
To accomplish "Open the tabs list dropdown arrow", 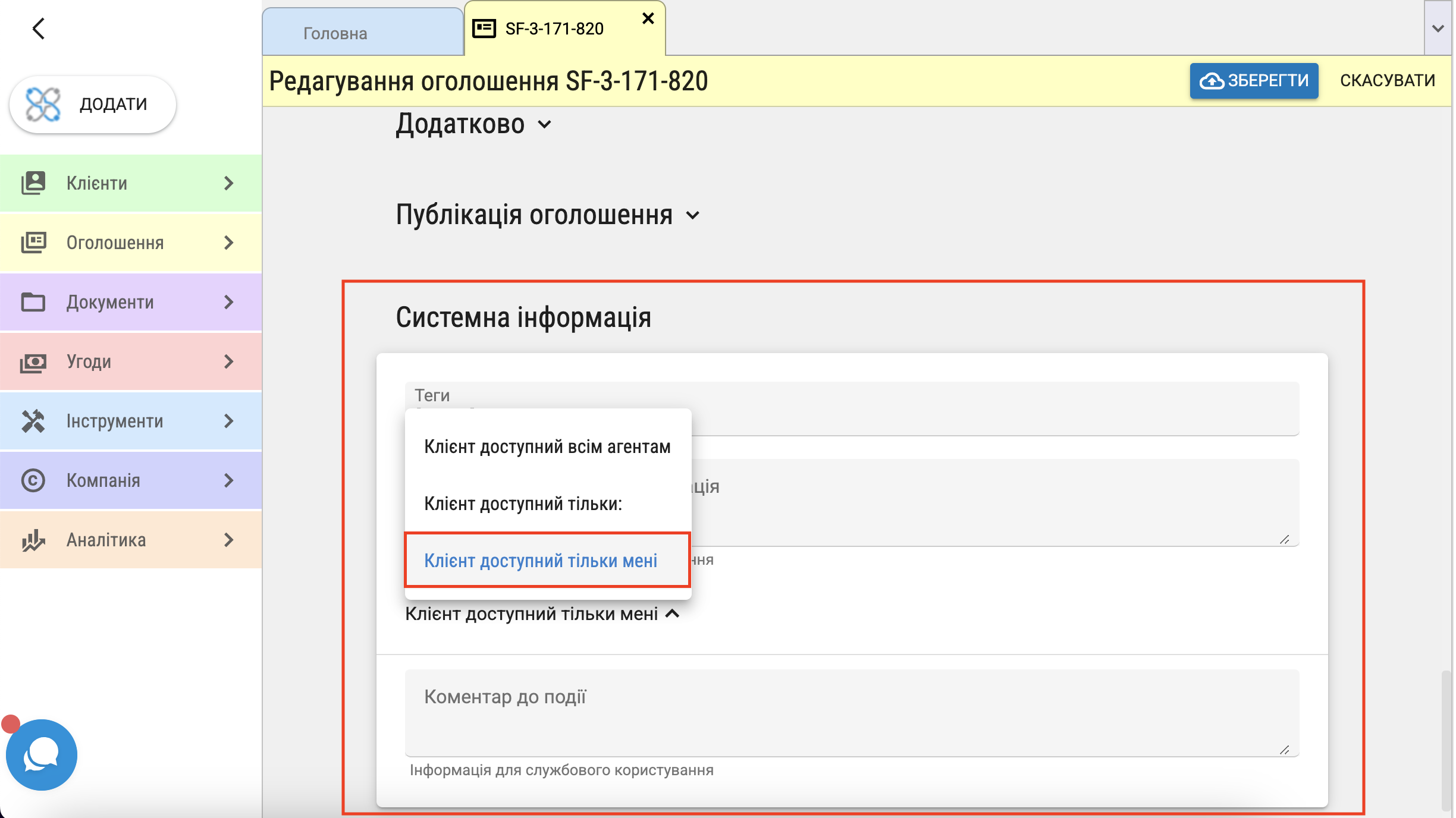I will click(x=1438, y=29).
